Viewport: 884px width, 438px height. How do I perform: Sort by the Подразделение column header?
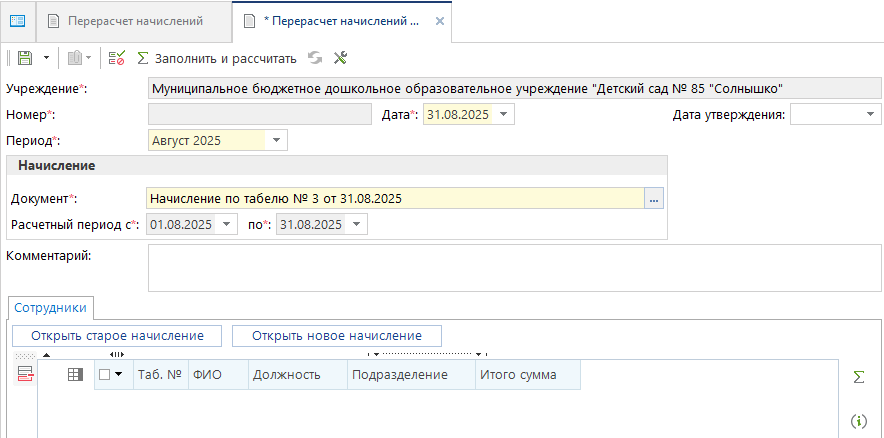pyautogui.click(x=412, y=375)
